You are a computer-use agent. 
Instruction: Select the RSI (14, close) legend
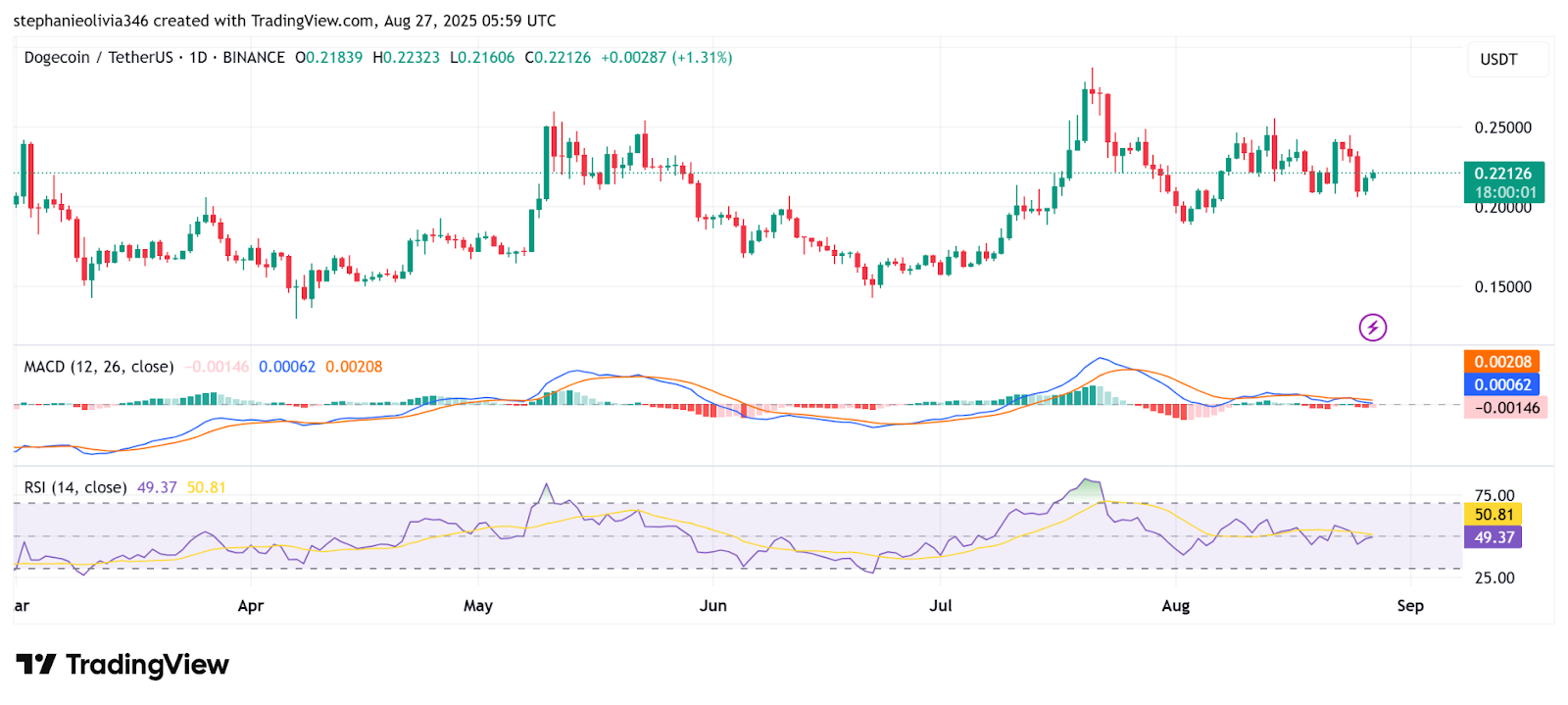[x=75, y=487]
